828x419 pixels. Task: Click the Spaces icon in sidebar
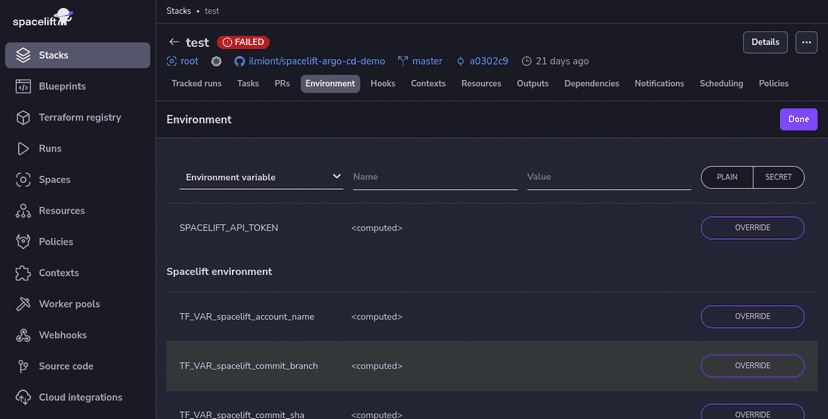(23, 180)
